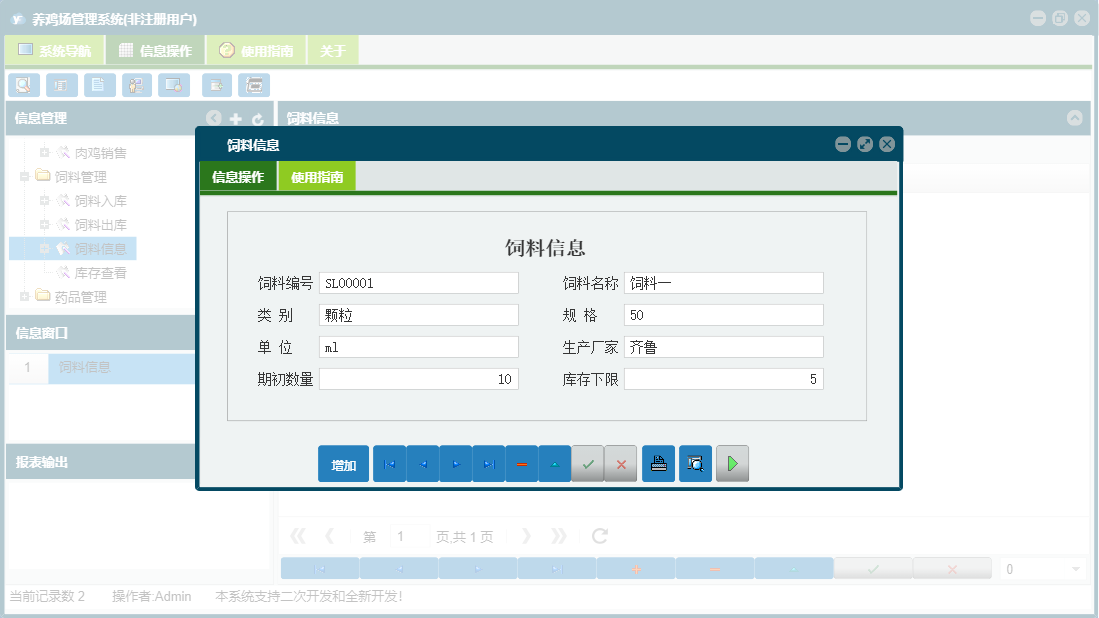Click the document toolbar icon
Screen dimensions: 1099x618
coord(99,85)
